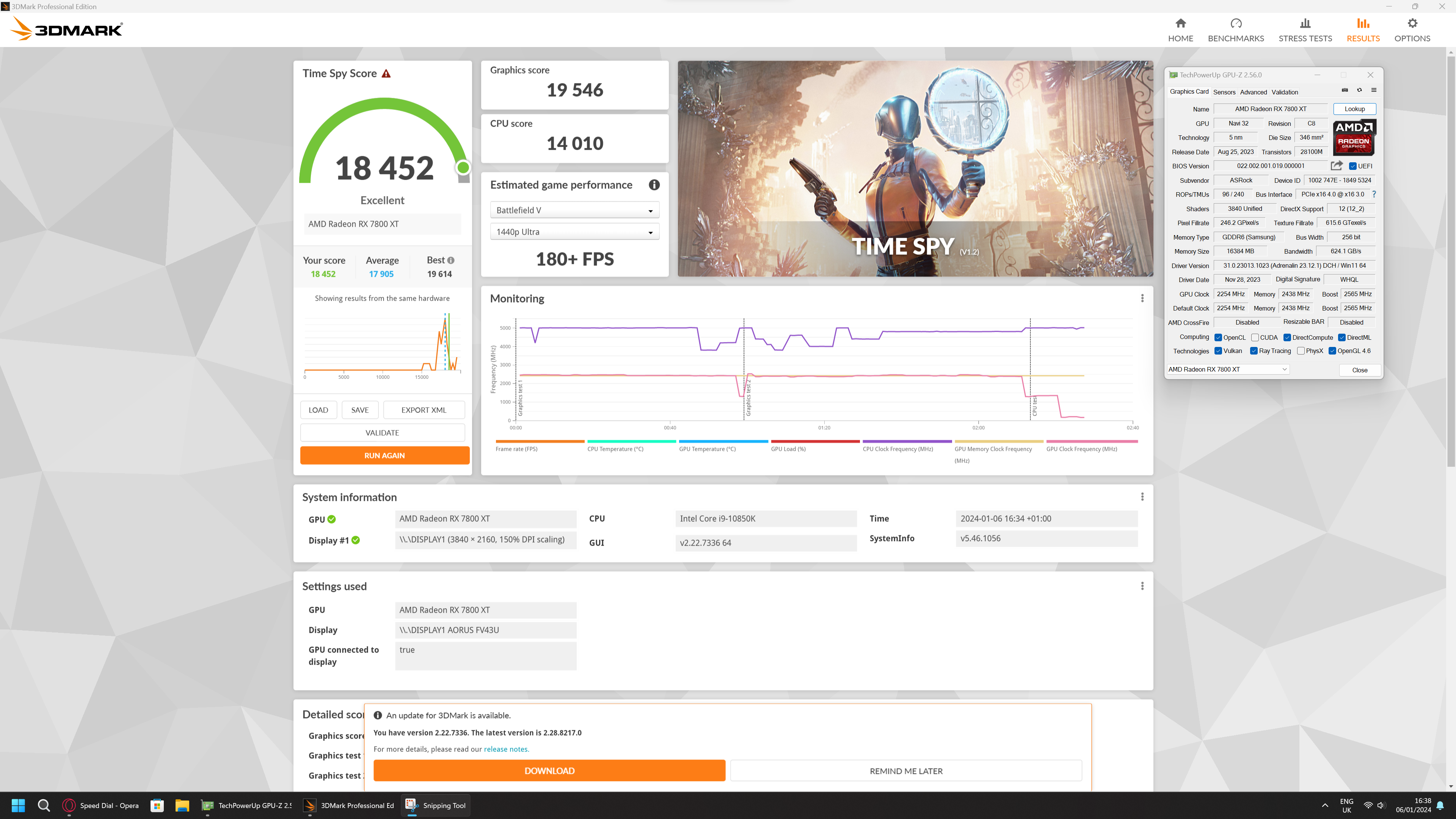1456x819 pixels.
Task: Toggle the PhysX checkbox
Action: coord(1301,351)
